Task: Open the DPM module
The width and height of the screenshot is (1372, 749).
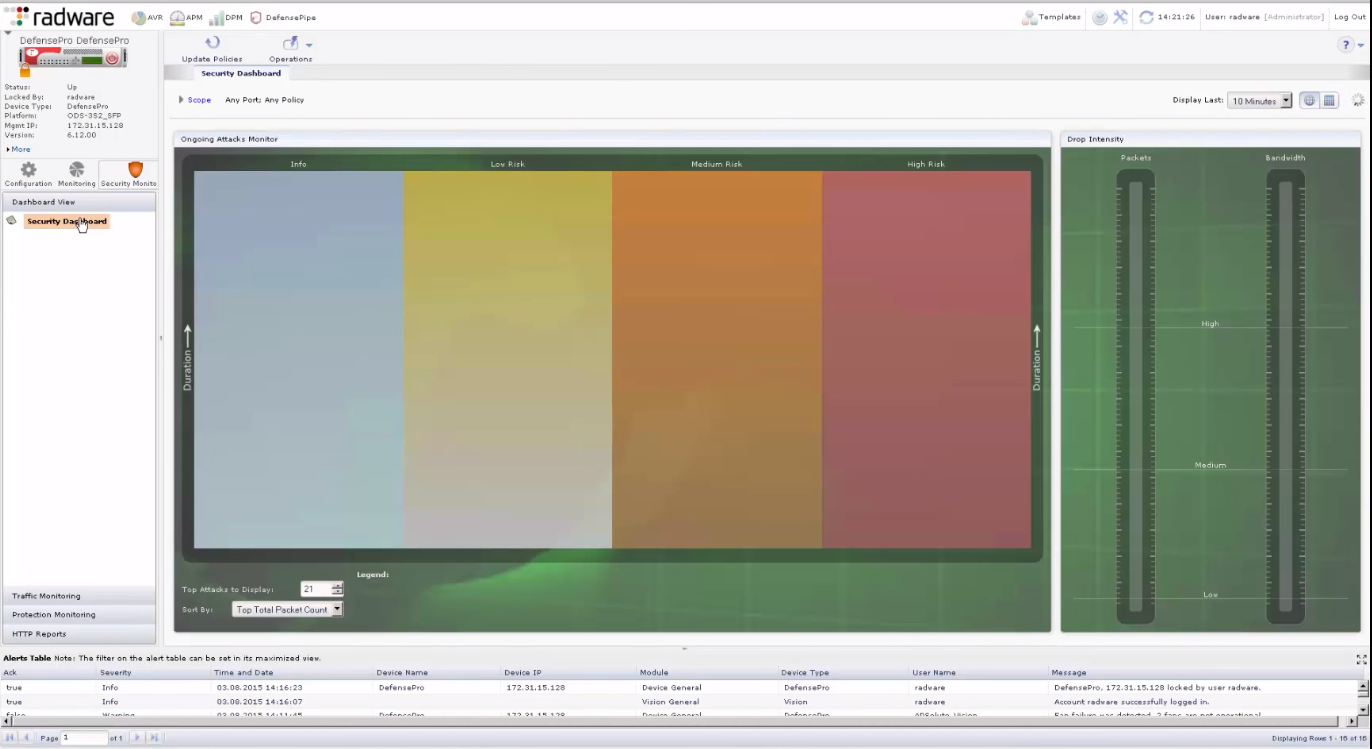Action: (225, 17)
